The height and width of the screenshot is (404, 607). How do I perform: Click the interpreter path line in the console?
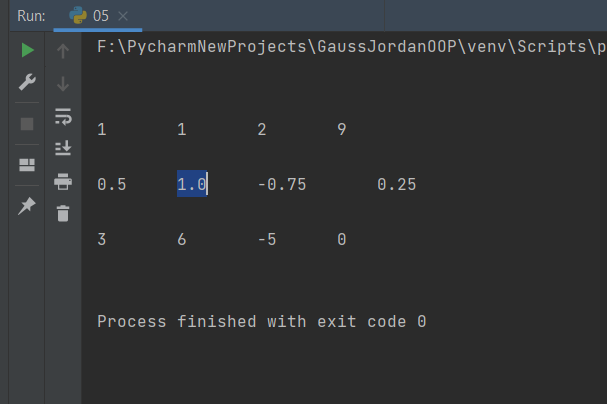[x=352, y=47]
